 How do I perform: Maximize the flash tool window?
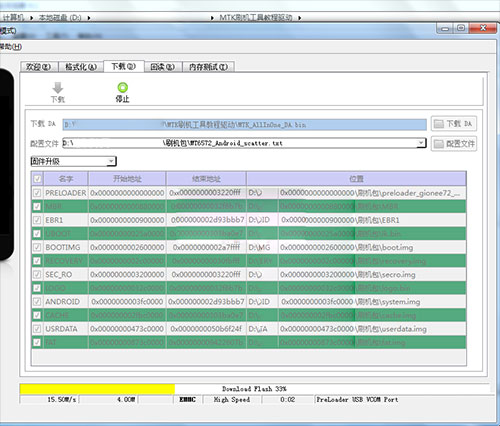461,28
